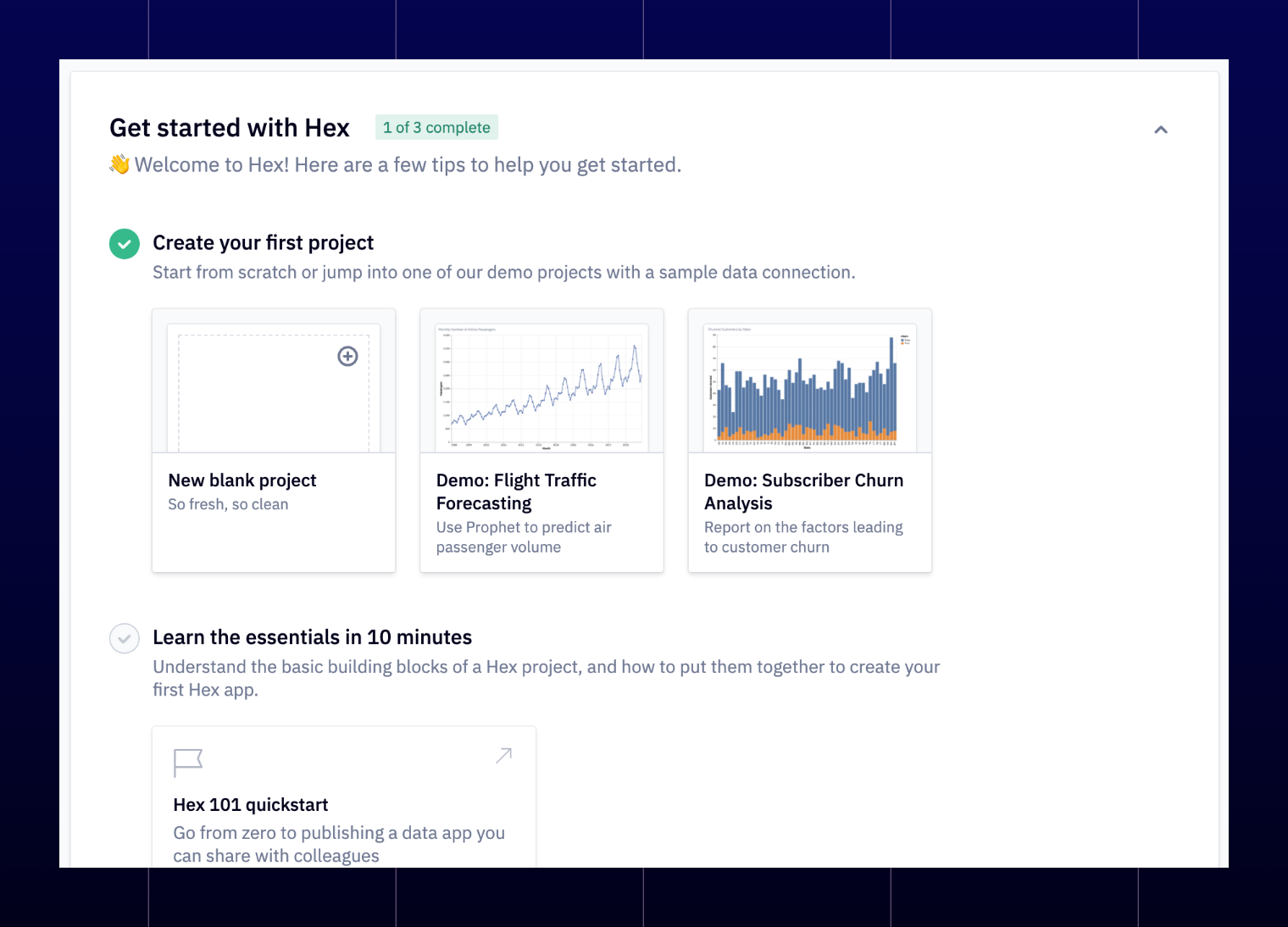The width and height of the screenshot is (1288, 927).
Task: Collapse the Get started with Hex panel
Action: (x=1161, y=130)
